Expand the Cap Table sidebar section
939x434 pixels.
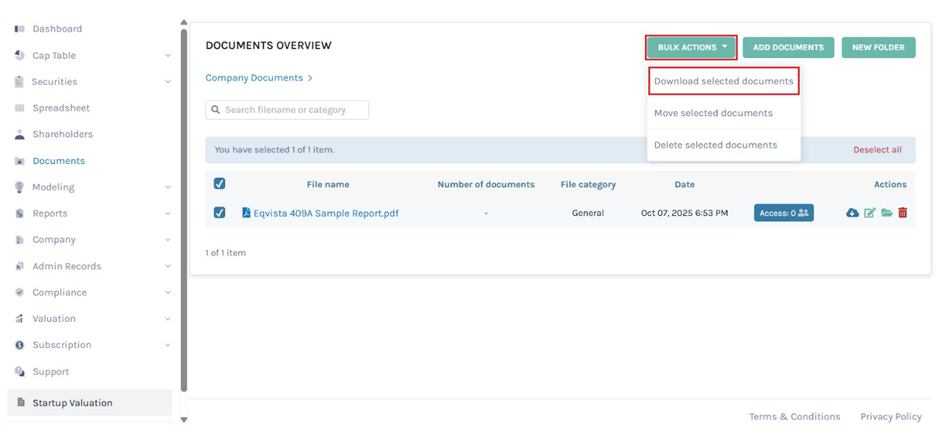[167, 56]
